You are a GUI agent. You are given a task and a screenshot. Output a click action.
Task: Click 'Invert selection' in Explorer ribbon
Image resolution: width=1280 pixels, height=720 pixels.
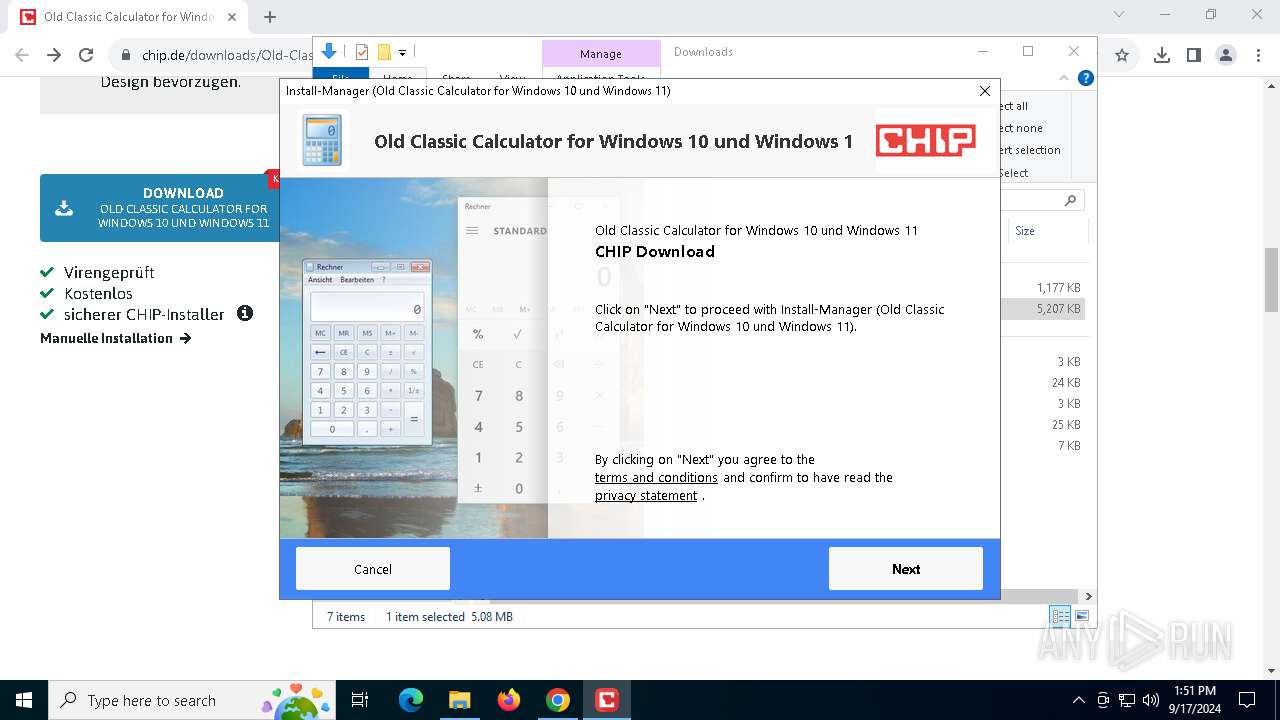click(x=1029, y=150)
